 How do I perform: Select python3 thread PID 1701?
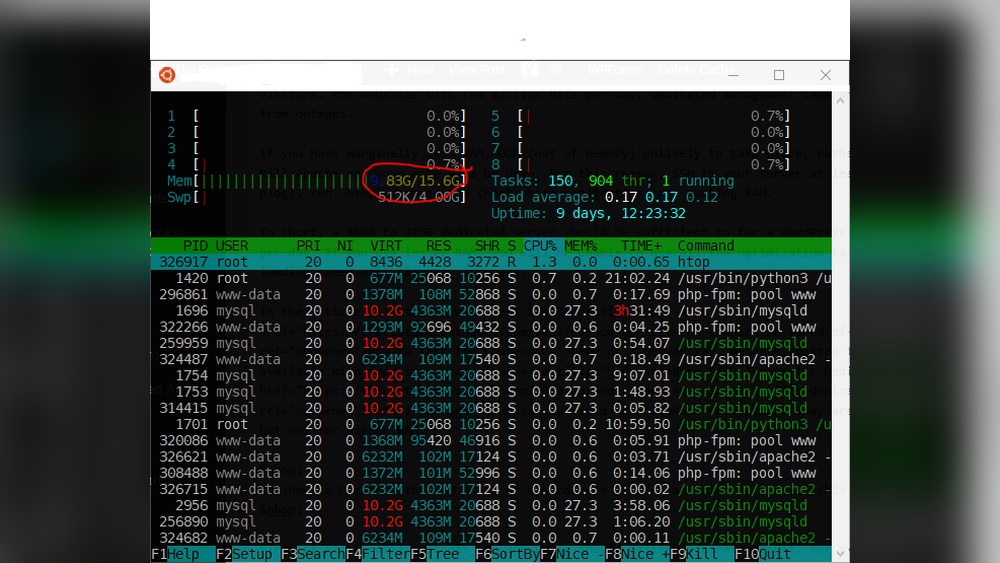491,425
